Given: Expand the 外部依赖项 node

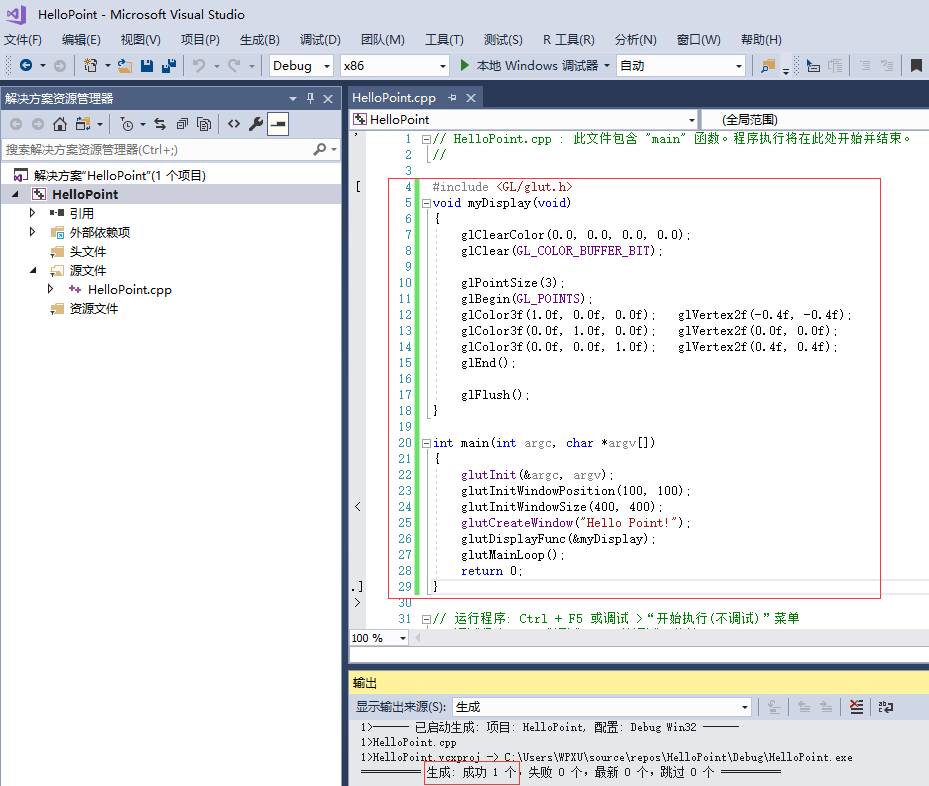Looking at the screenshot, I should point(33,232).
